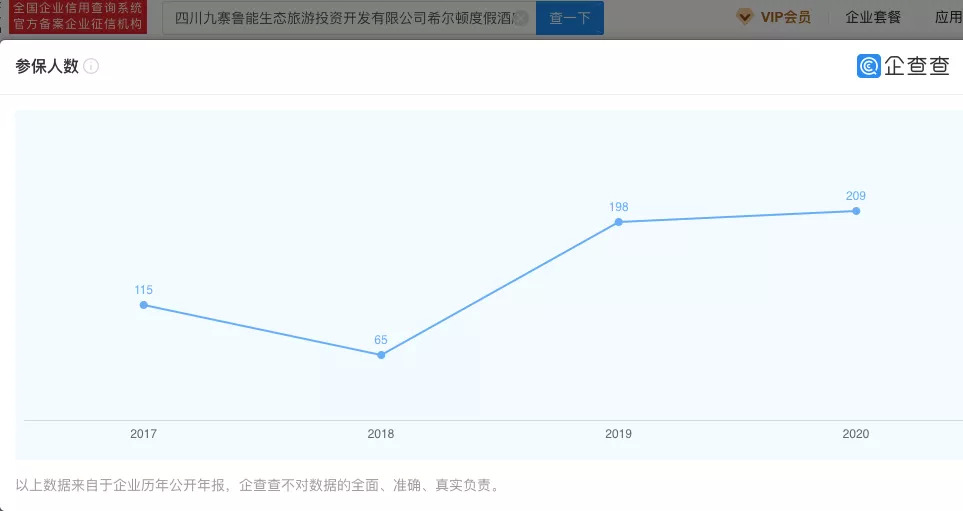Screen dimensions: 963x511
Task: Click the 企查查 logo in the dialog
Action: point(903,66)
